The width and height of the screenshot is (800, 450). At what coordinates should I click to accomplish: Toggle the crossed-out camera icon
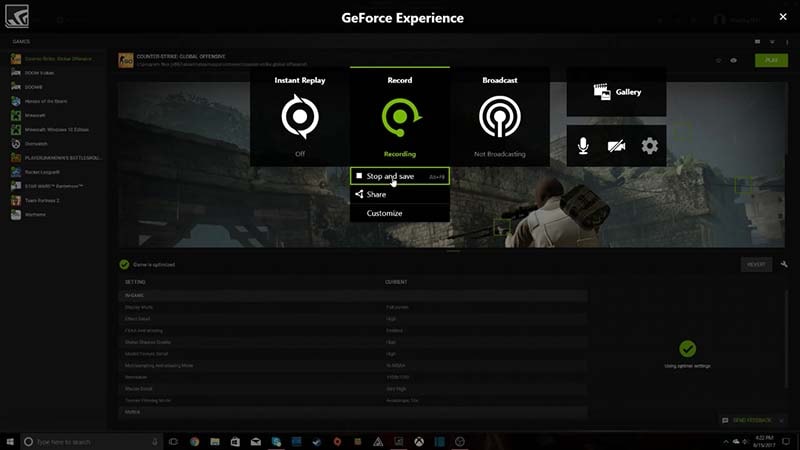(x=616, y=146)
